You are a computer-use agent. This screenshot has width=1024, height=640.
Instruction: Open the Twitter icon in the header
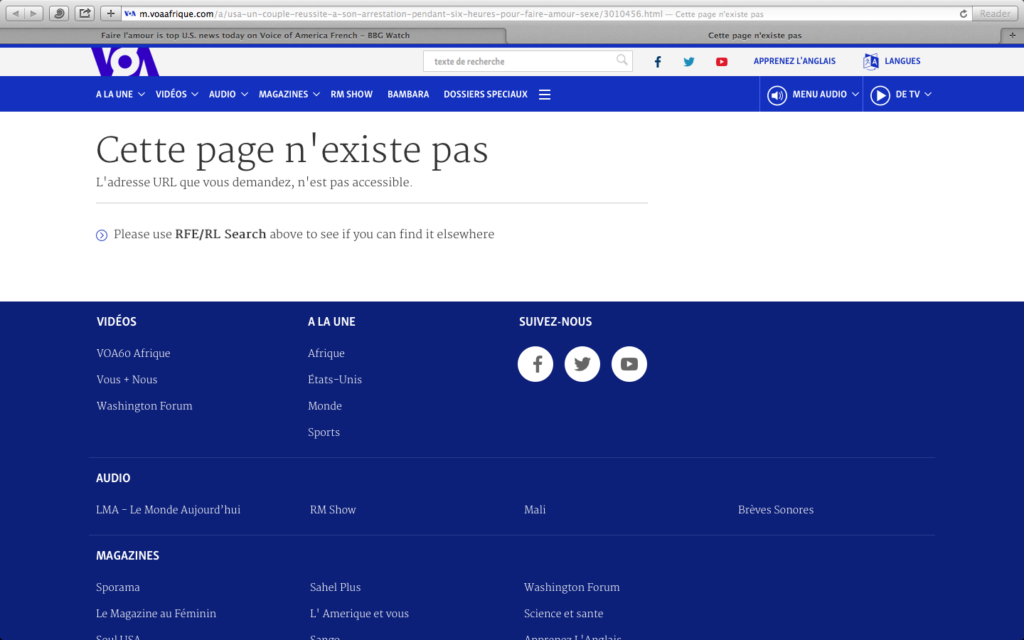tap(689, 62)
